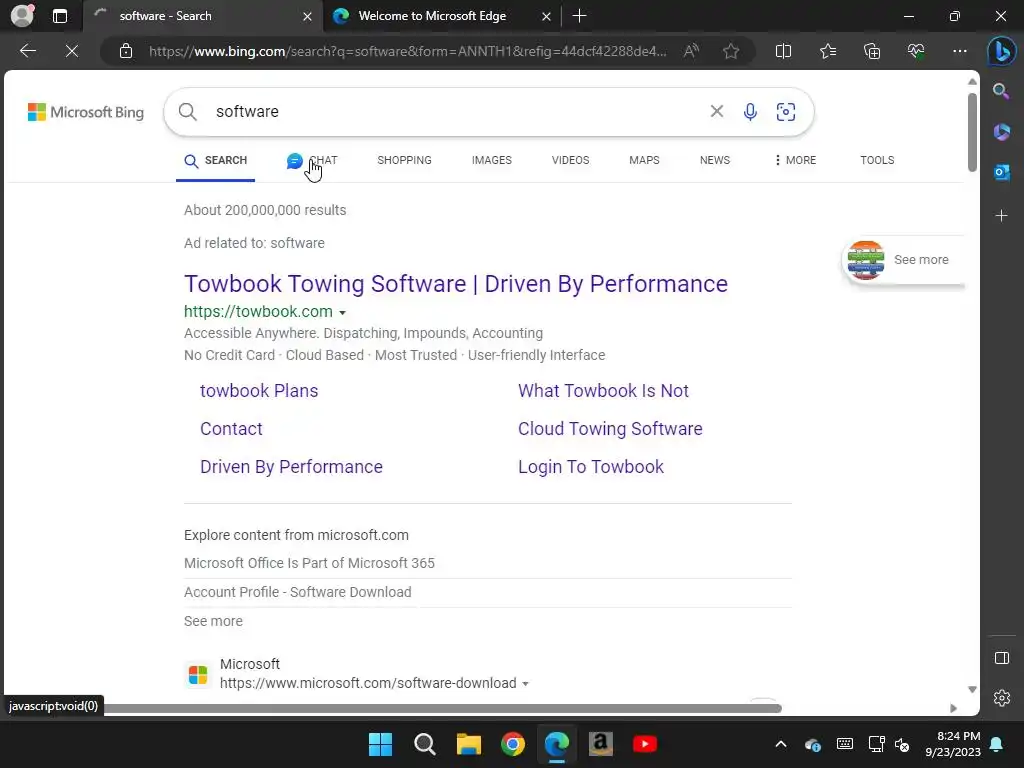The height and width of the screenshot is (768, 1024).
Task: Open Windows Start button
Action: (x=380, y=744)
